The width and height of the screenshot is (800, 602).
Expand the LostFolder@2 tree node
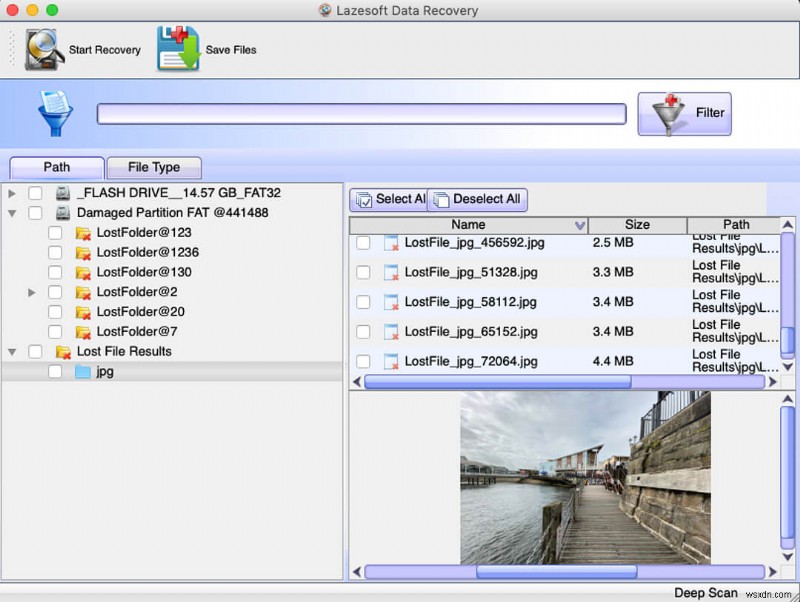30,292
